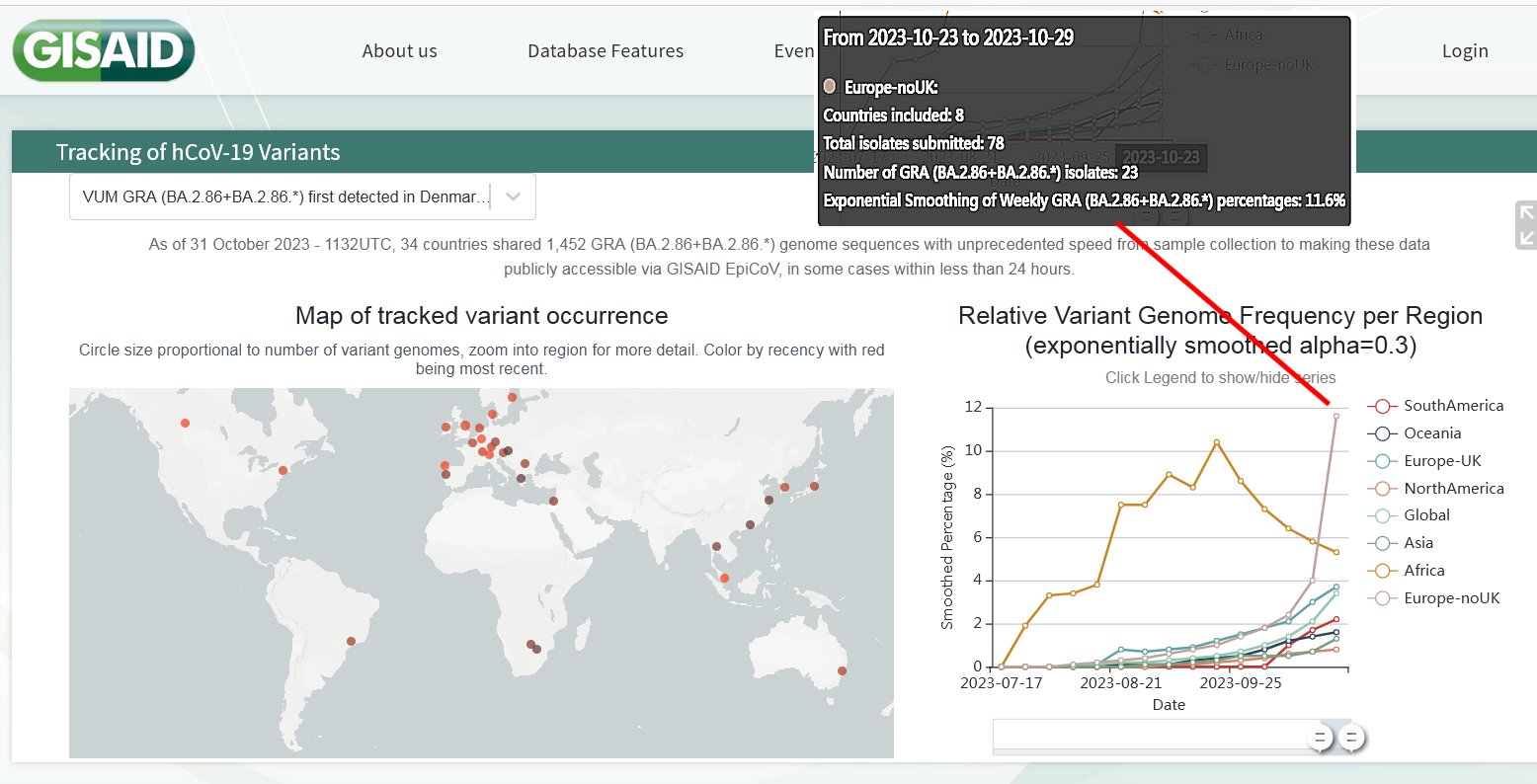This screenshot has width=1537, height=784.
Task: Click the right handle of date range slider
Action: [x=1351, y=738]
